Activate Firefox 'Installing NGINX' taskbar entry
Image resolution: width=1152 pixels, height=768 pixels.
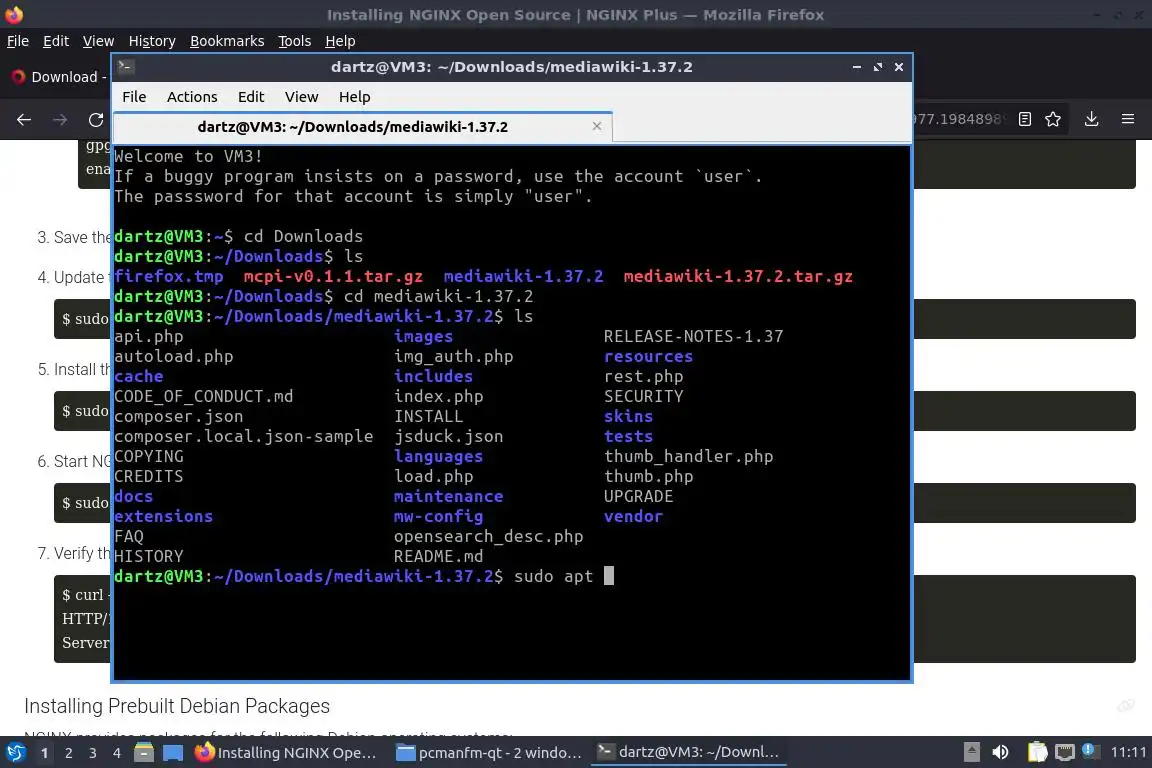coord(287,753)
